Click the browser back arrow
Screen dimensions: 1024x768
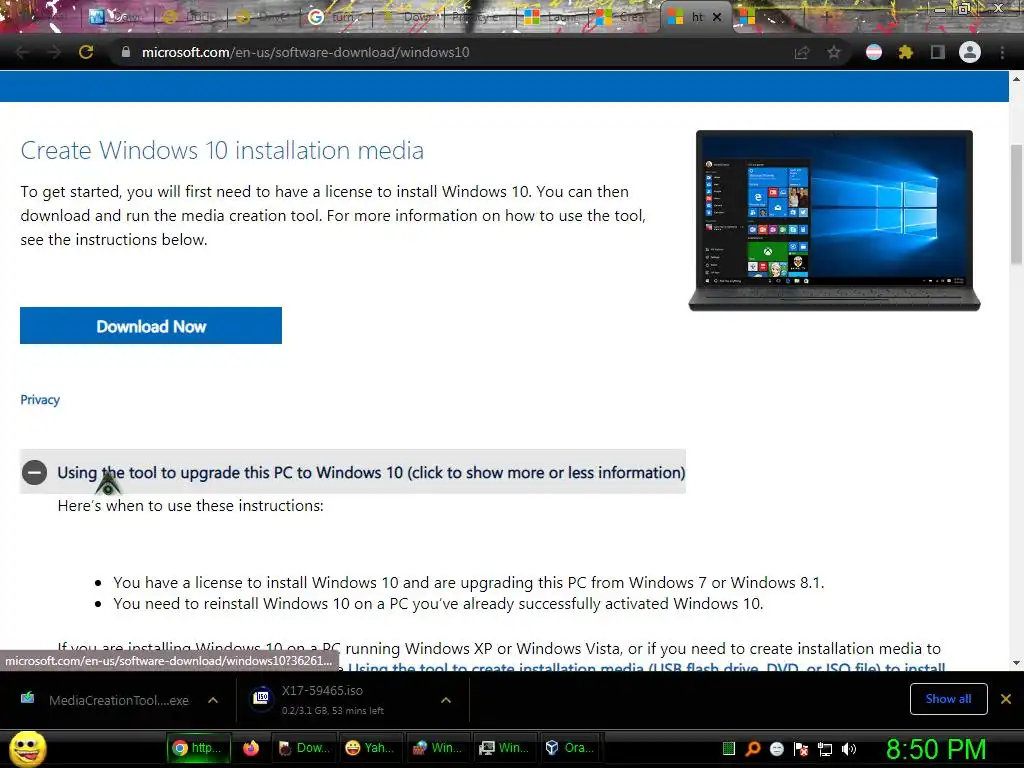tap(22, 52)
